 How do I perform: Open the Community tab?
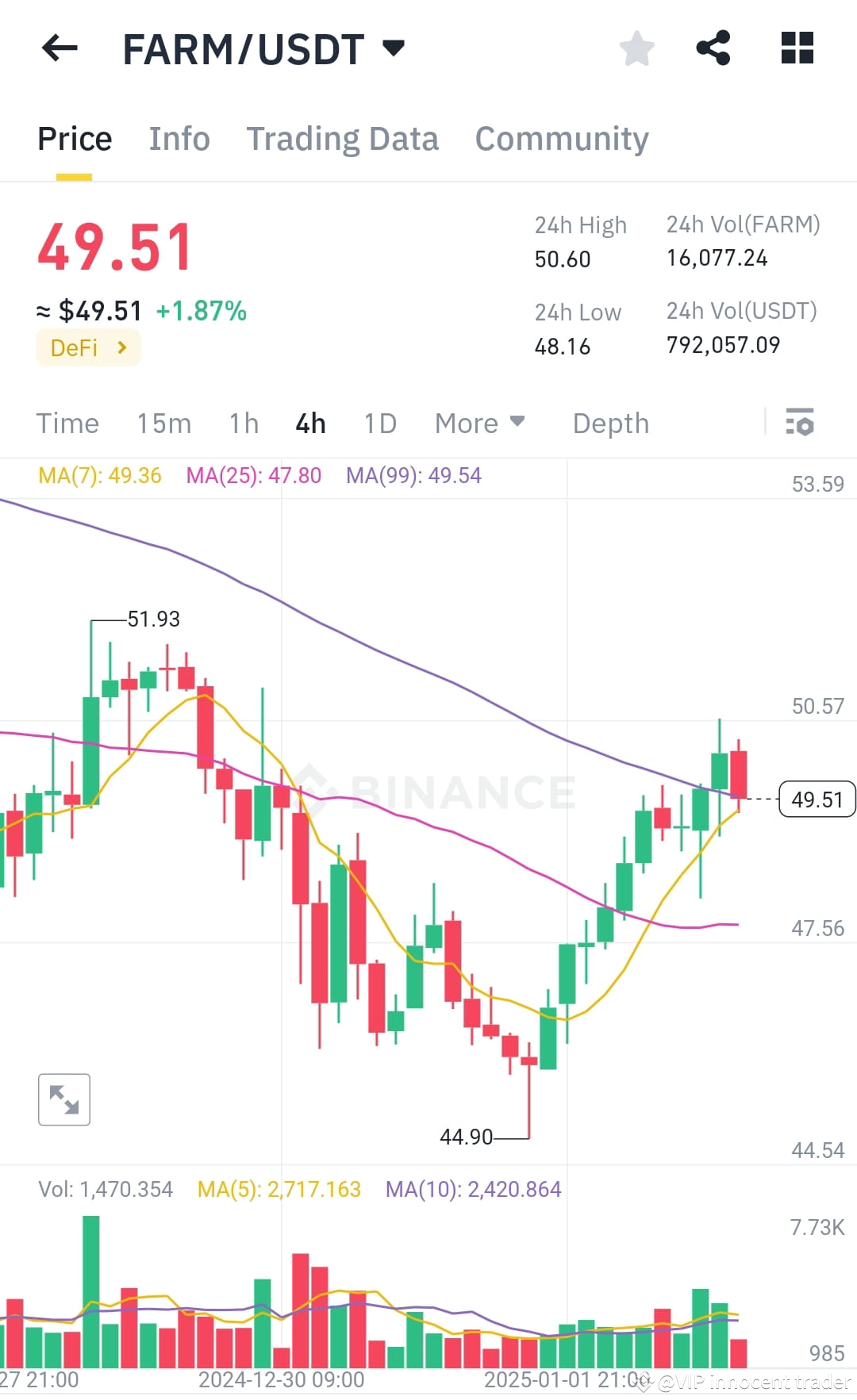pyautogui.click(x=560, y=139)
